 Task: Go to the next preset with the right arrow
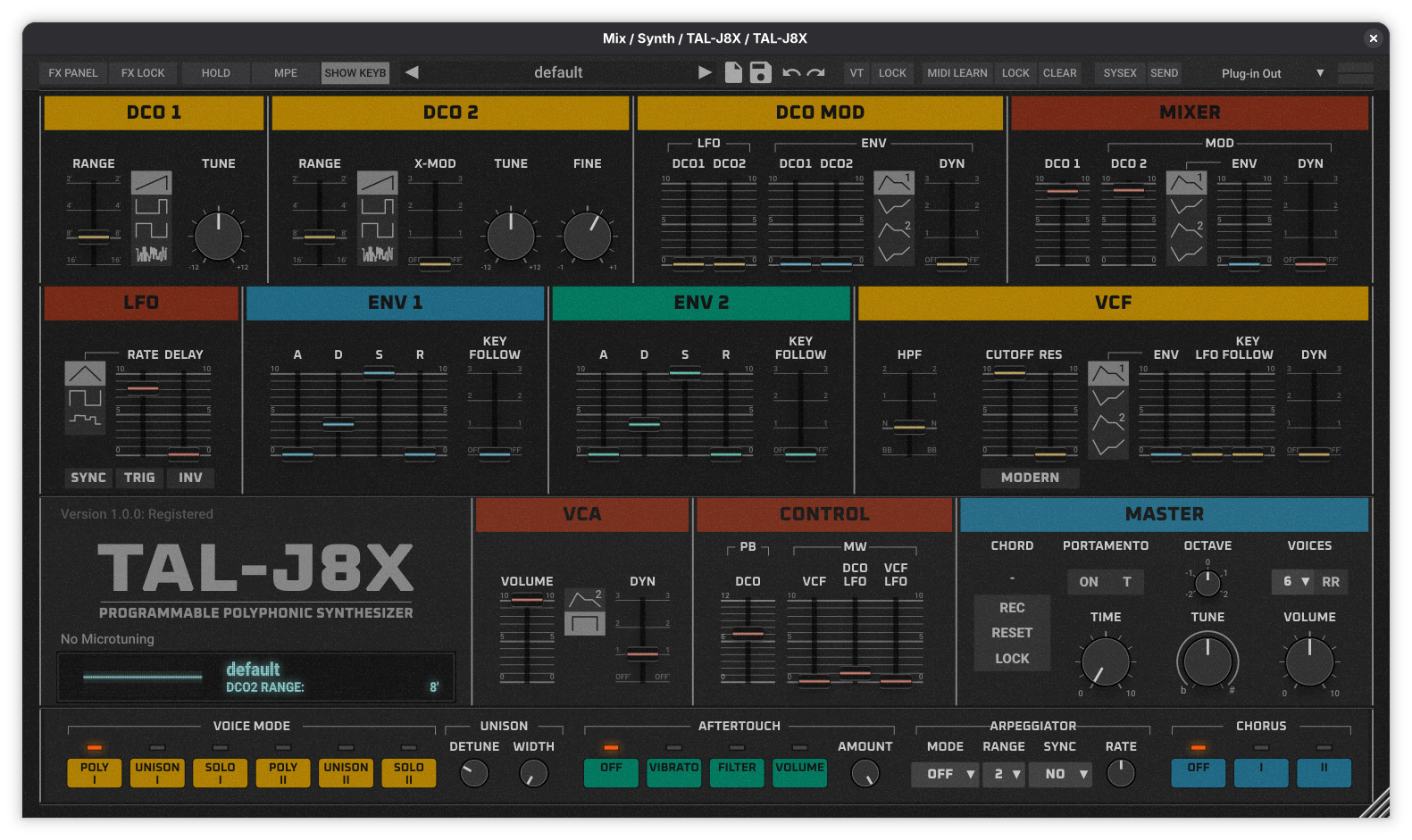(x=705, y=73)
